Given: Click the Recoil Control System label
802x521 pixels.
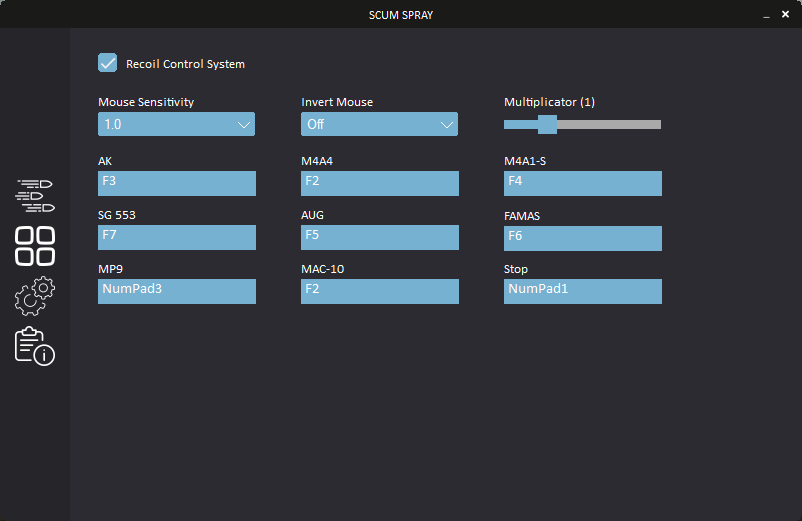Looking at the screenshot, I should (185, 64).
